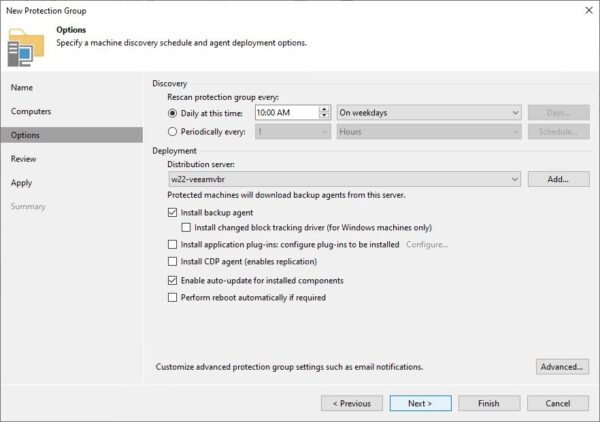Click the 'Rescan protection group every:' label

click(x=223, y=97)
